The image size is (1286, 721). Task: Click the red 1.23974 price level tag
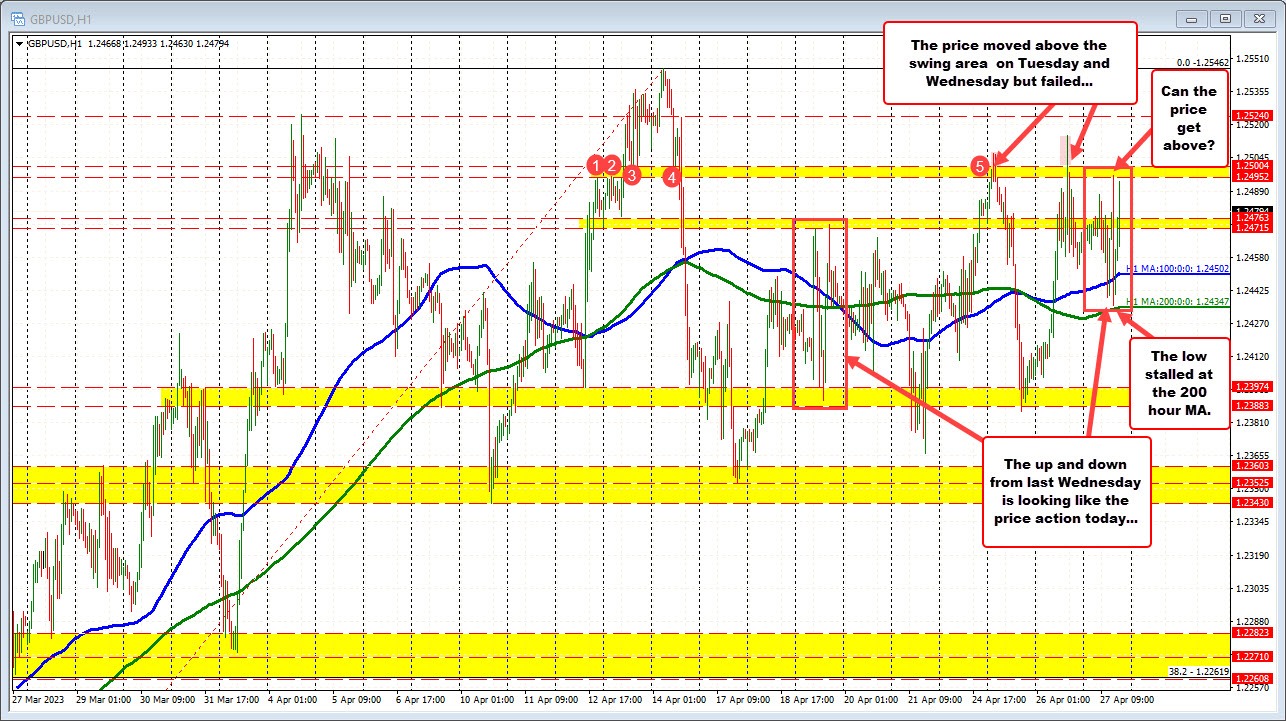(1254, 387)
